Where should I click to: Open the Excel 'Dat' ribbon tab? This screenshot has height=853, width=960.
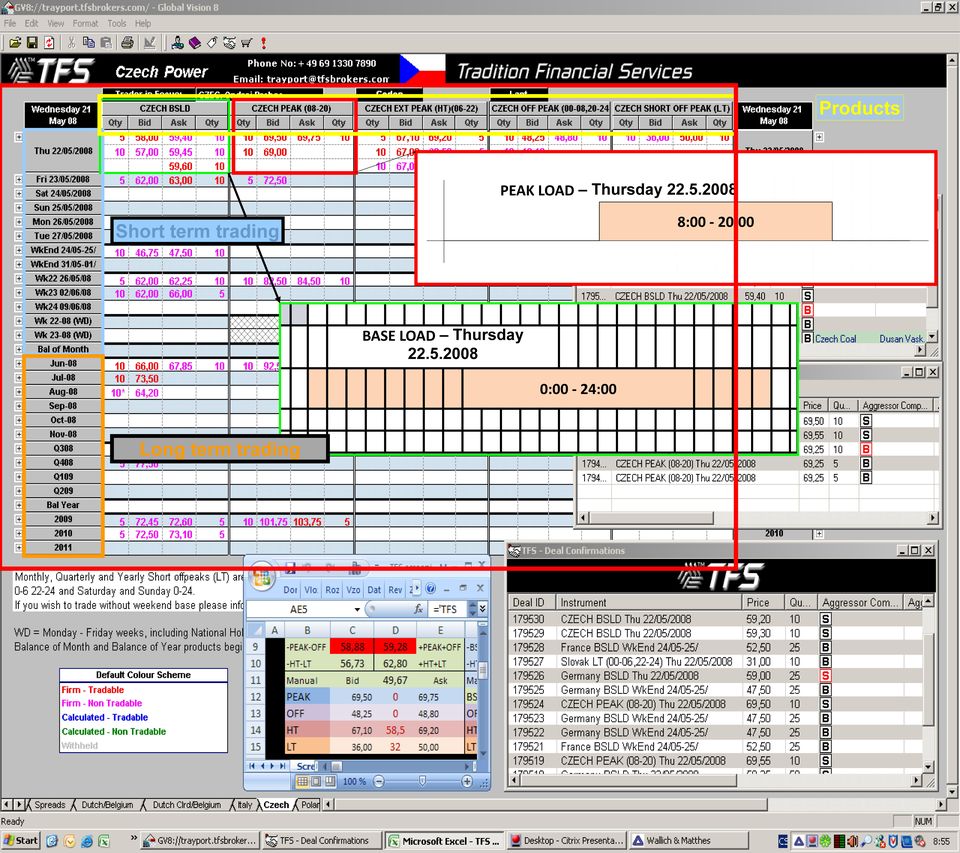[x=374, y=590]
